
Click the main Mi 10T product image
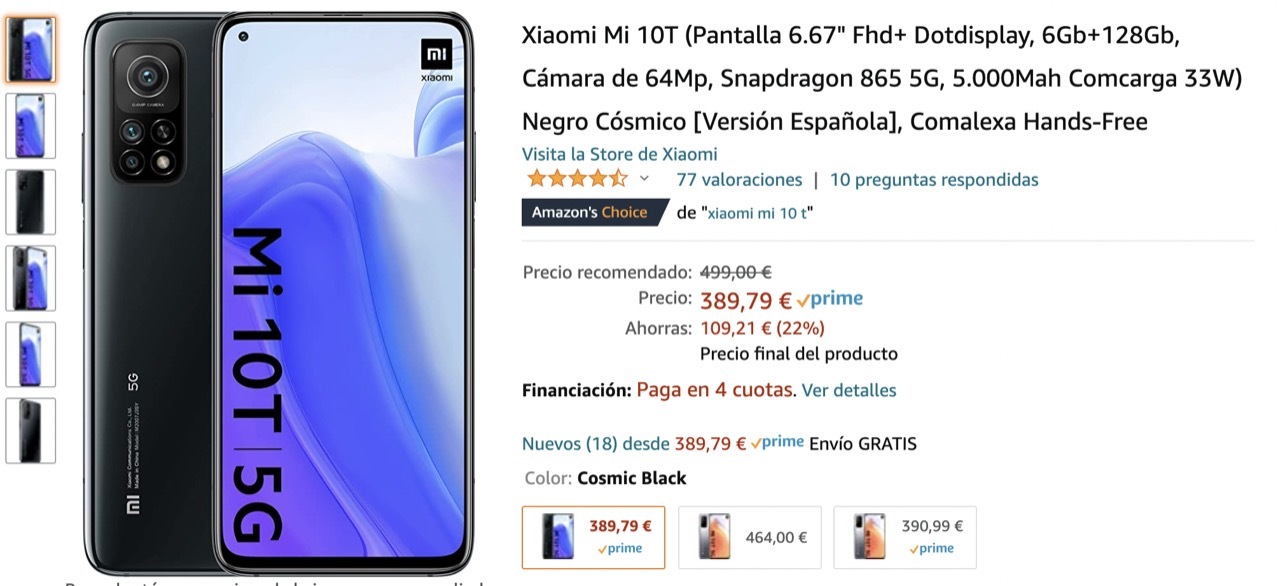[279, 292]
